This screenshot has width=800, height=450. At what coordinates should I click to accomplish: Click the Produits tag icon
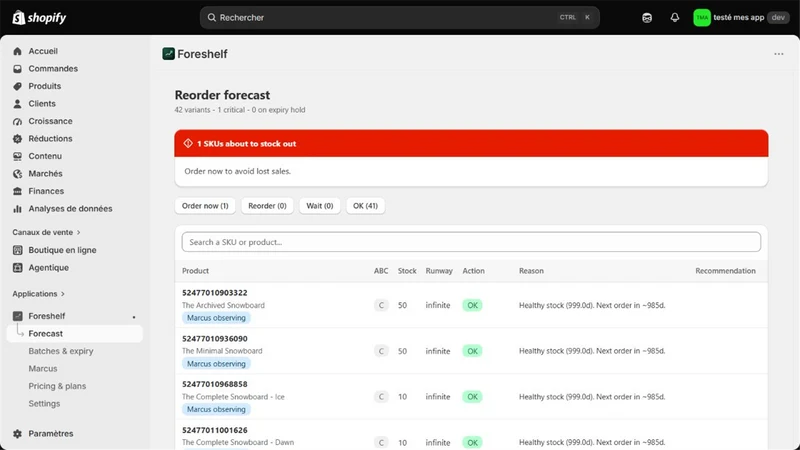coord(17,86)
